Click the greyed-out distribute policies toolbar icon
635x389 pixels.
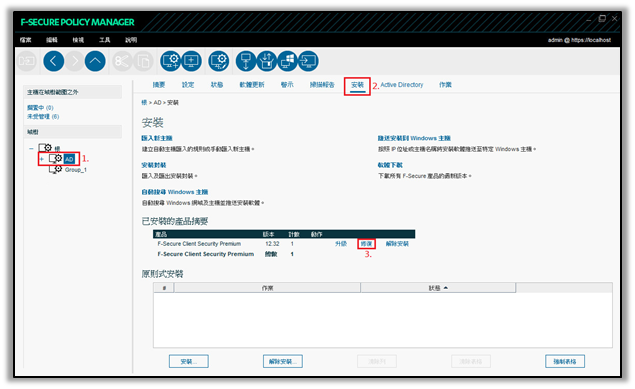pos(27,61)
